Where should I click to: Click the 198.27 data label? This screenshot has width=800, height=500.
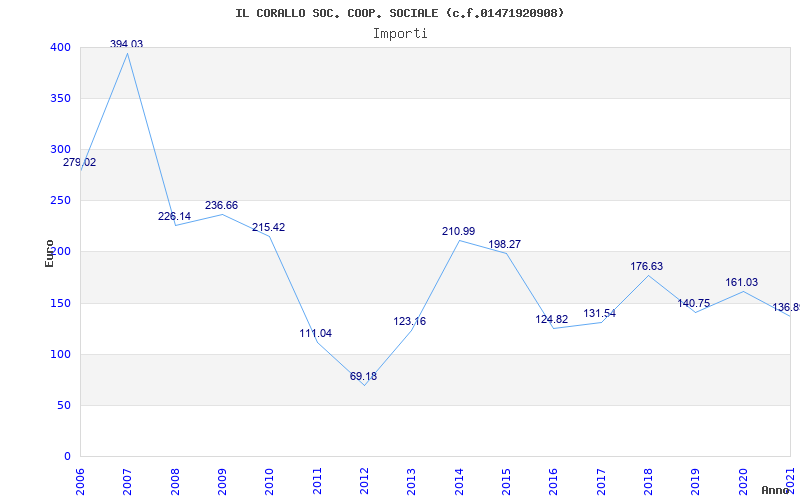point(505,244)
